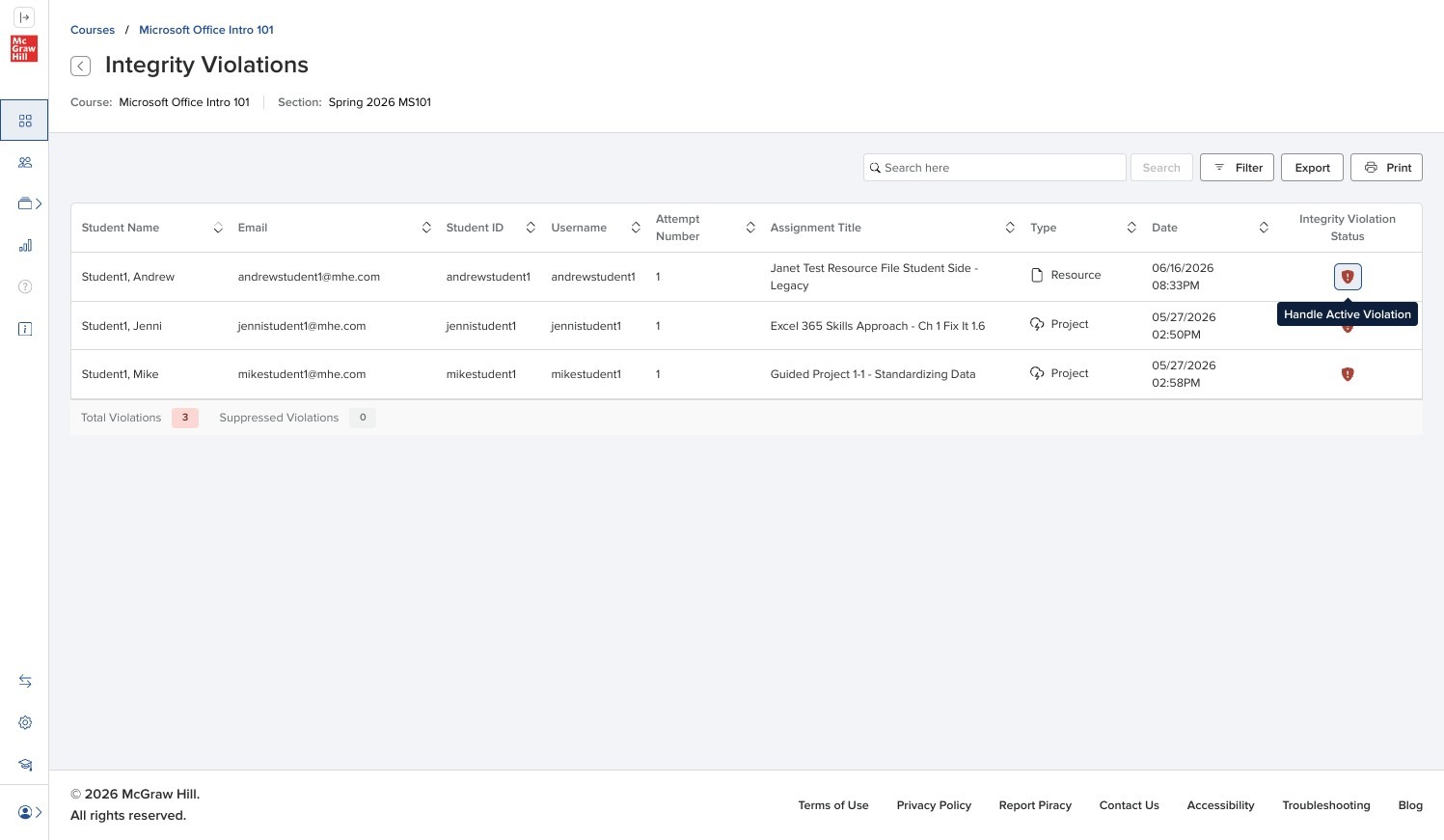Image resolution: width=1444 pixels, height=840 pixels.
Task: Click the question mark help icon
Action: point(25,286)
